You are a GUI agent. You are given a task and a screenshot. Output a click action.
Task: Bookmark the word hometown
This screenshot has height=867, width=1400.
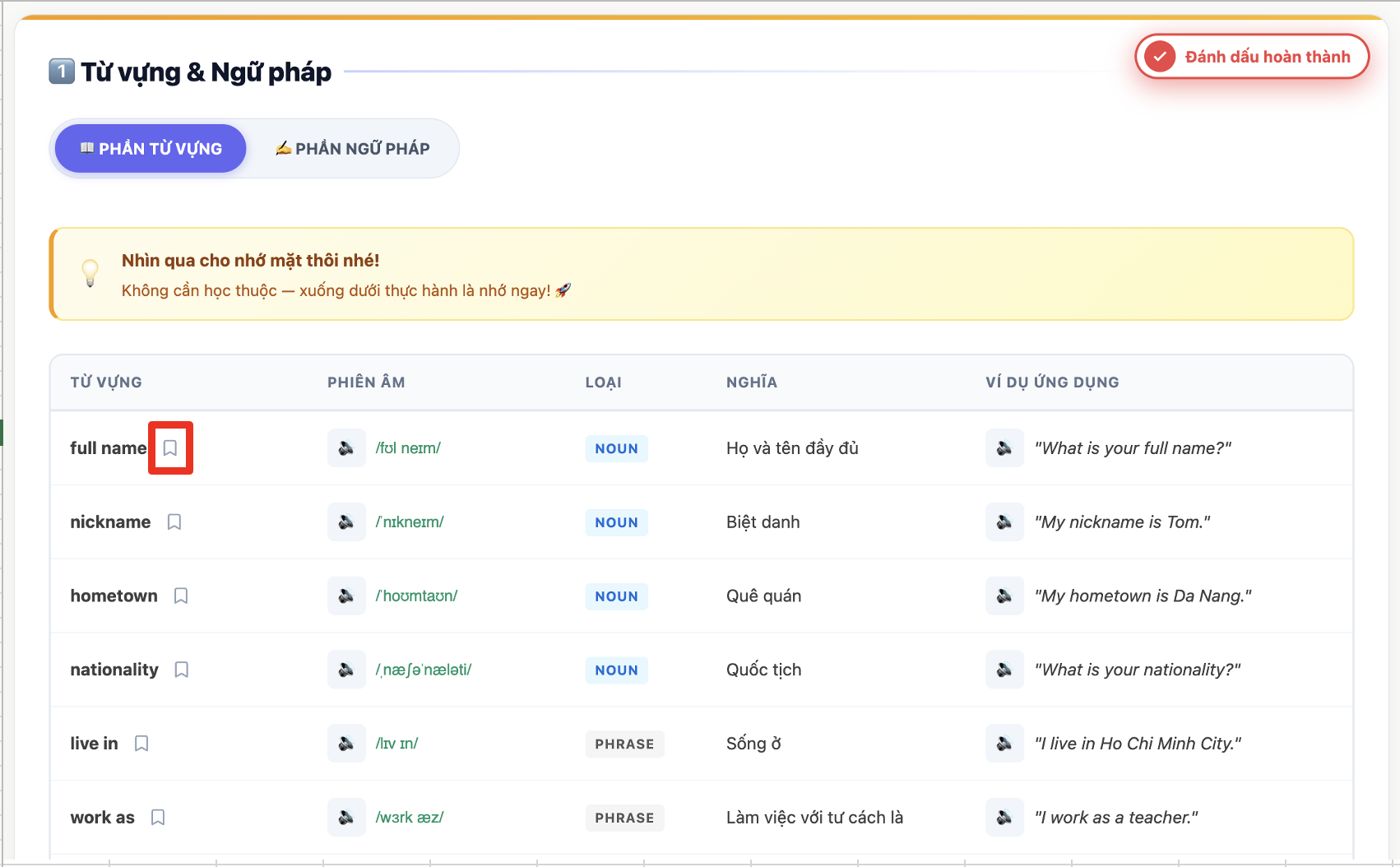click(x=181, y=596)
